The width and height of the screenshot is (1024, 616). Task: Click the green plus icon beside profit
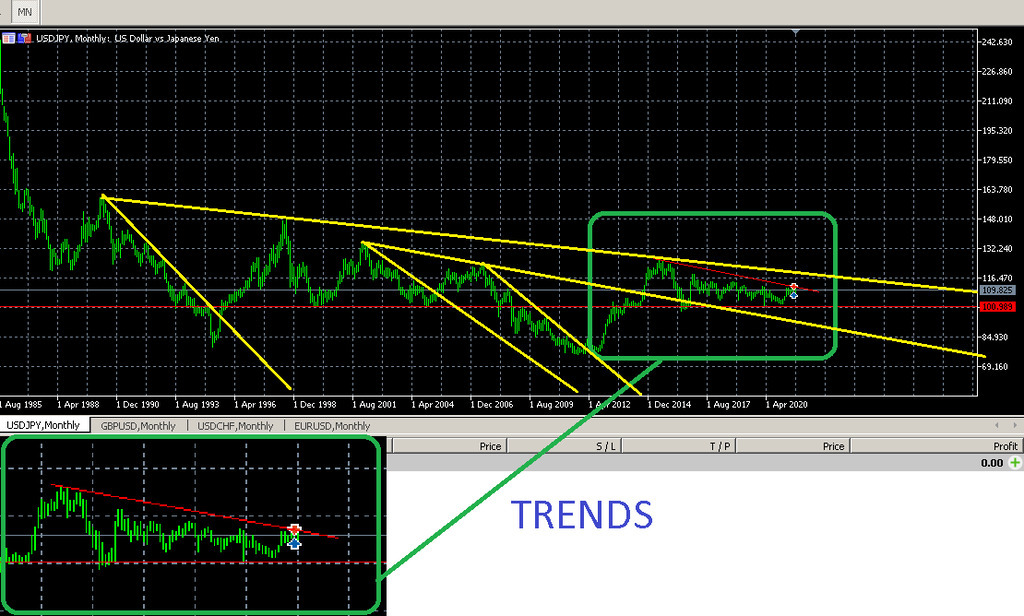click(1016, 463)
